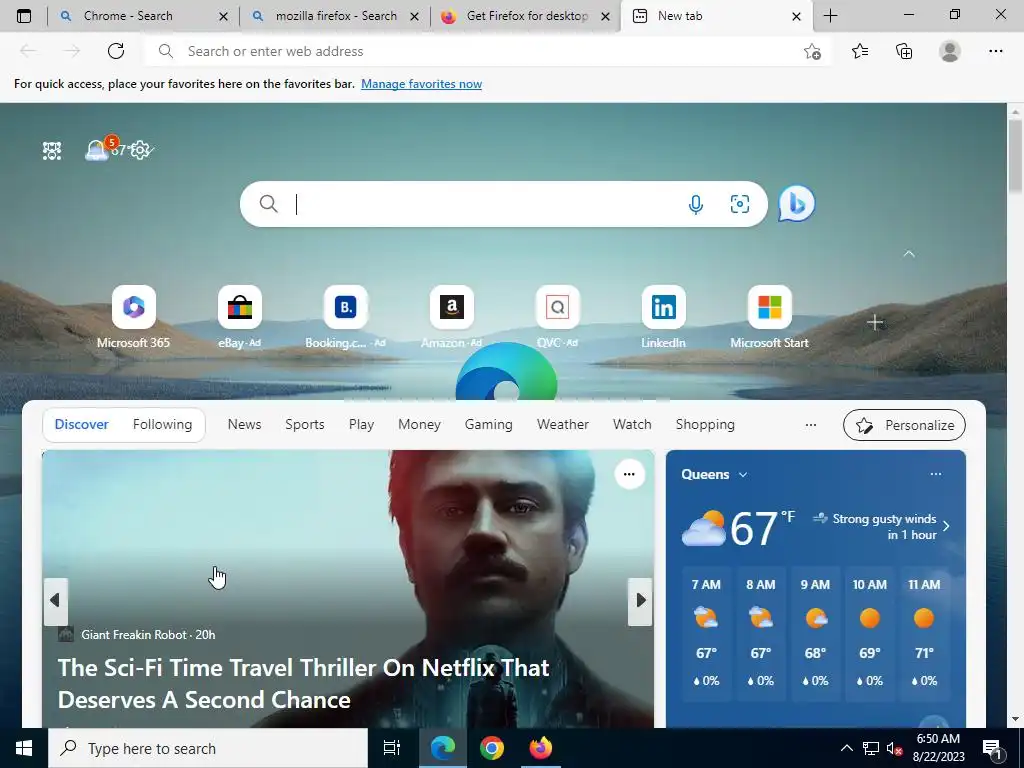Start visual search camera icon

(739, 204)
